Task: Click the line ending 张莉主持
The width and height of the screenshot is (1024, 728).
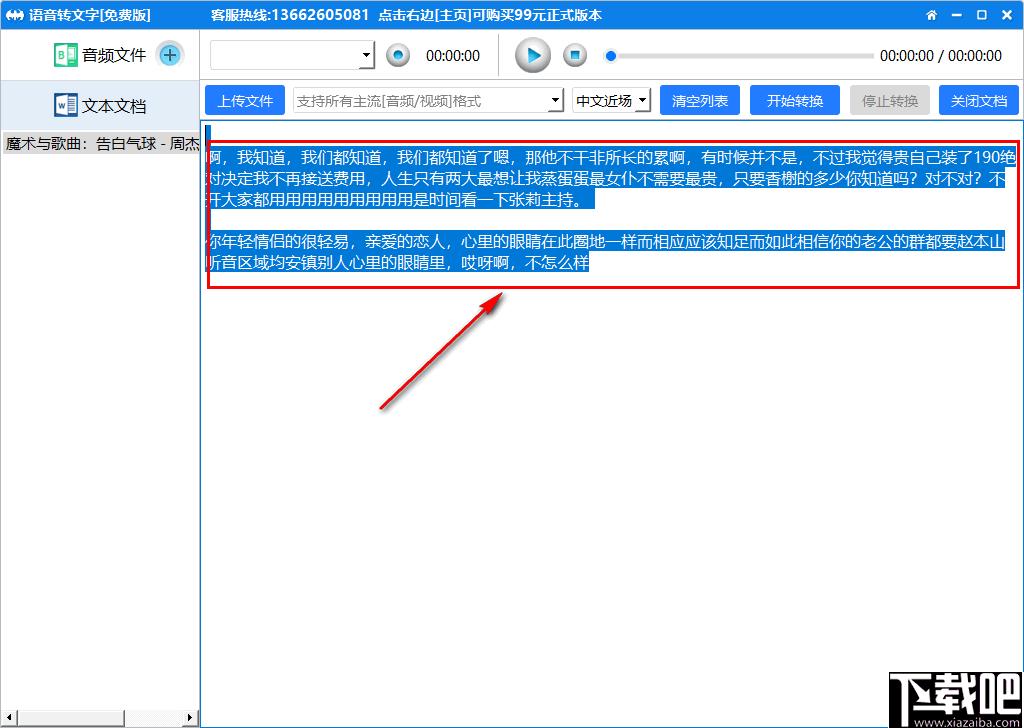Action: tap(400, 200)
